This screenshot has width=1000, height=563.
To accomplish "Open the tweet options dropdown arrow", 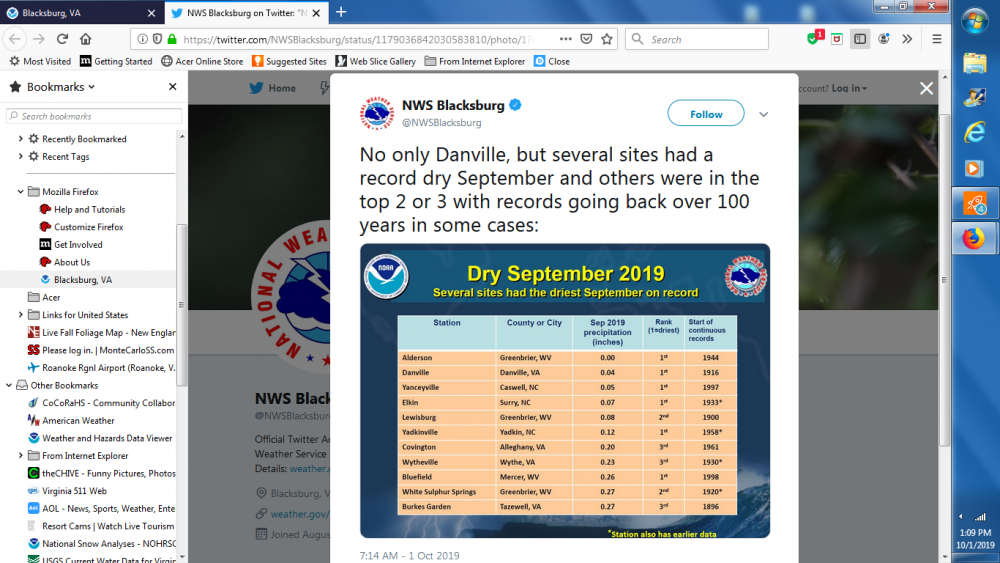I will click(763, 114).
